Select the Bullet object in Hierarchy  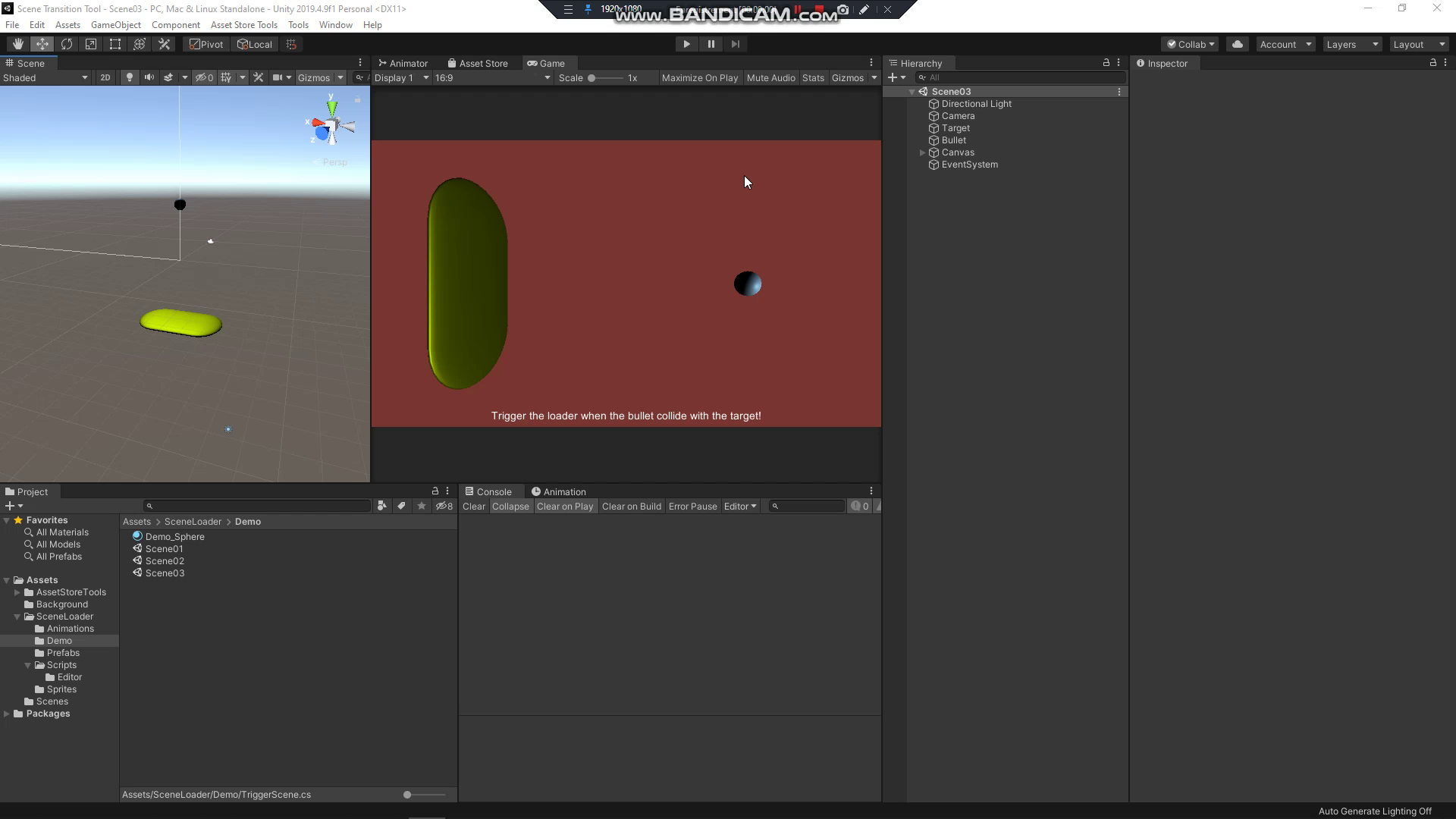(953, 140)
